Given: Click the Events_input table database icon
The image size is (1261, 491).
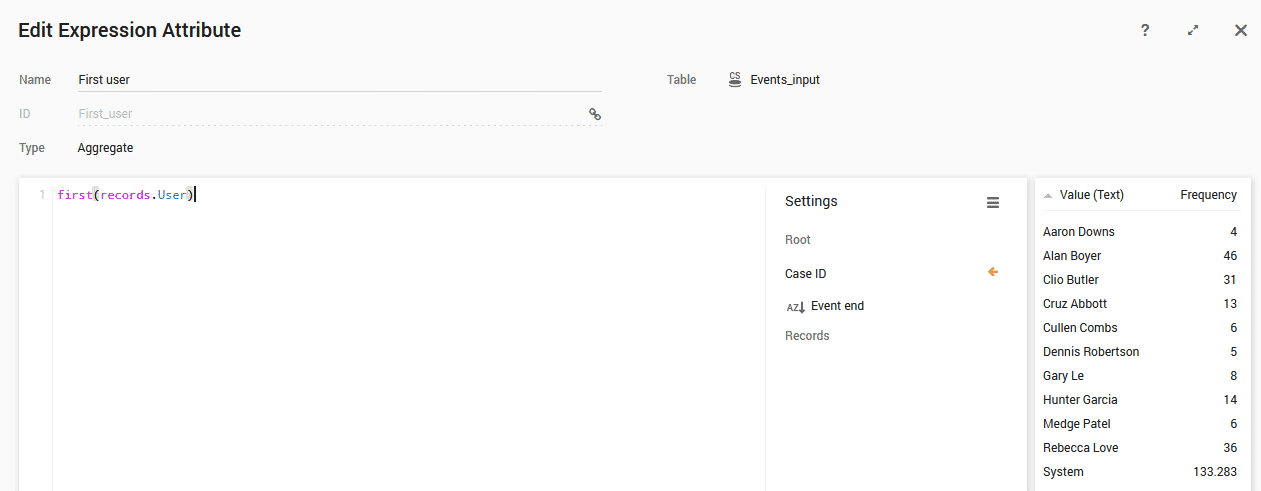Looking at the screenshot, I should (735, 80).
